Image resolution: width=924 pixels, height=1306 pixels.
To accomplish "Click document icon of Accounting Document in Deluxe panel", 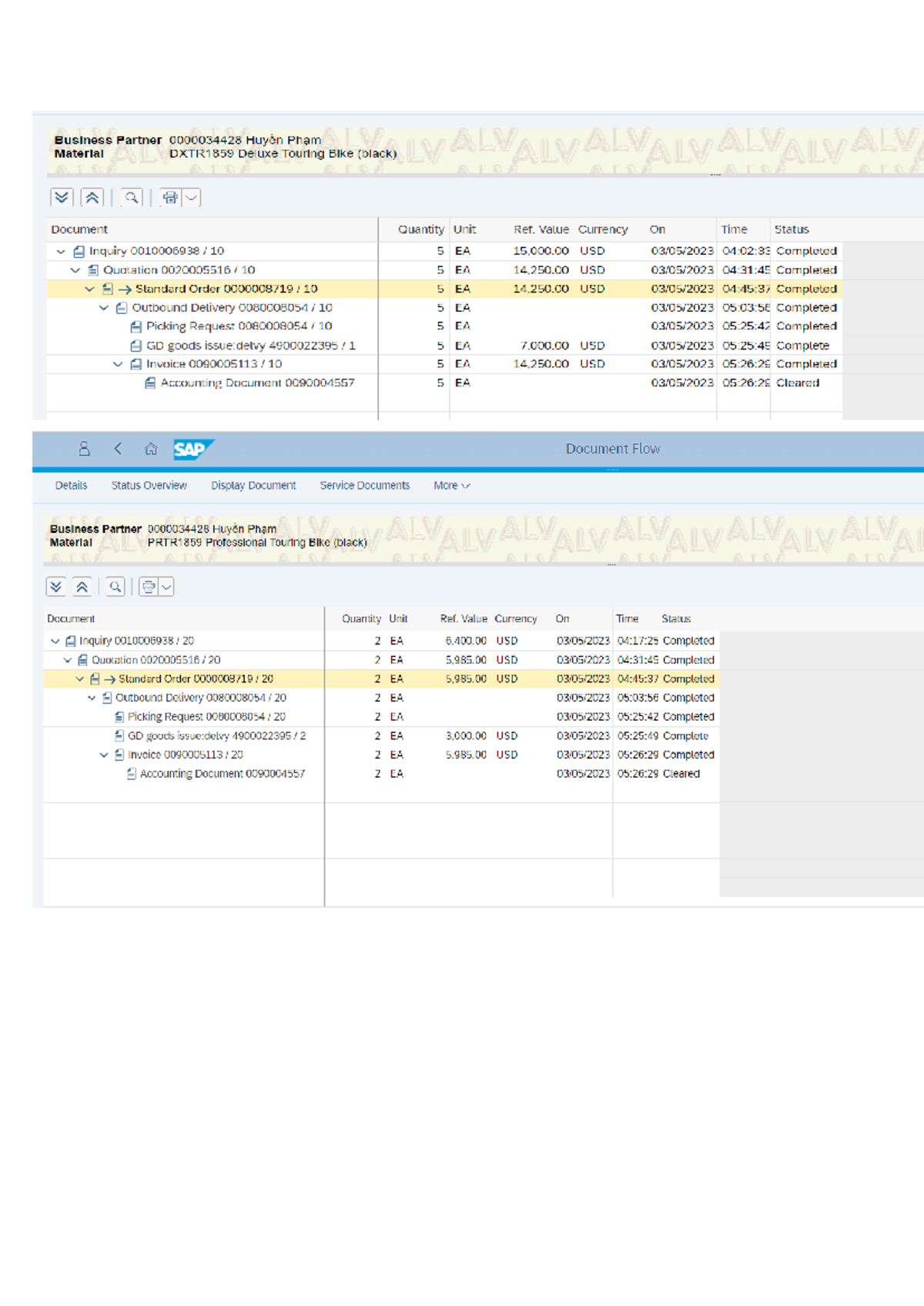I will coord(151,383).
